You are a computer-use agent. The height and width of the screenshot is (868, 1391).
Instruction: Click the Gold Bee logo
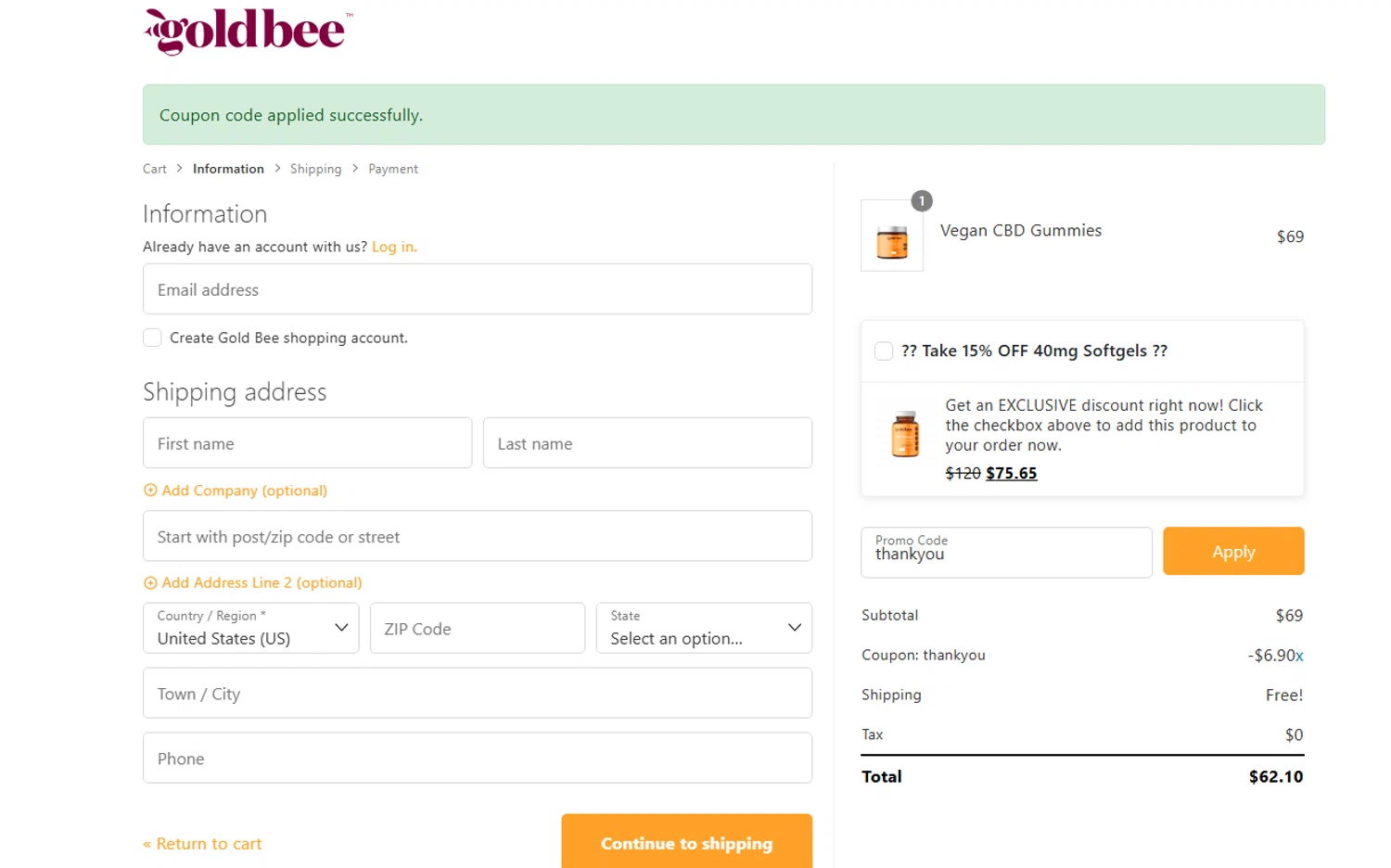coord(249,32)
